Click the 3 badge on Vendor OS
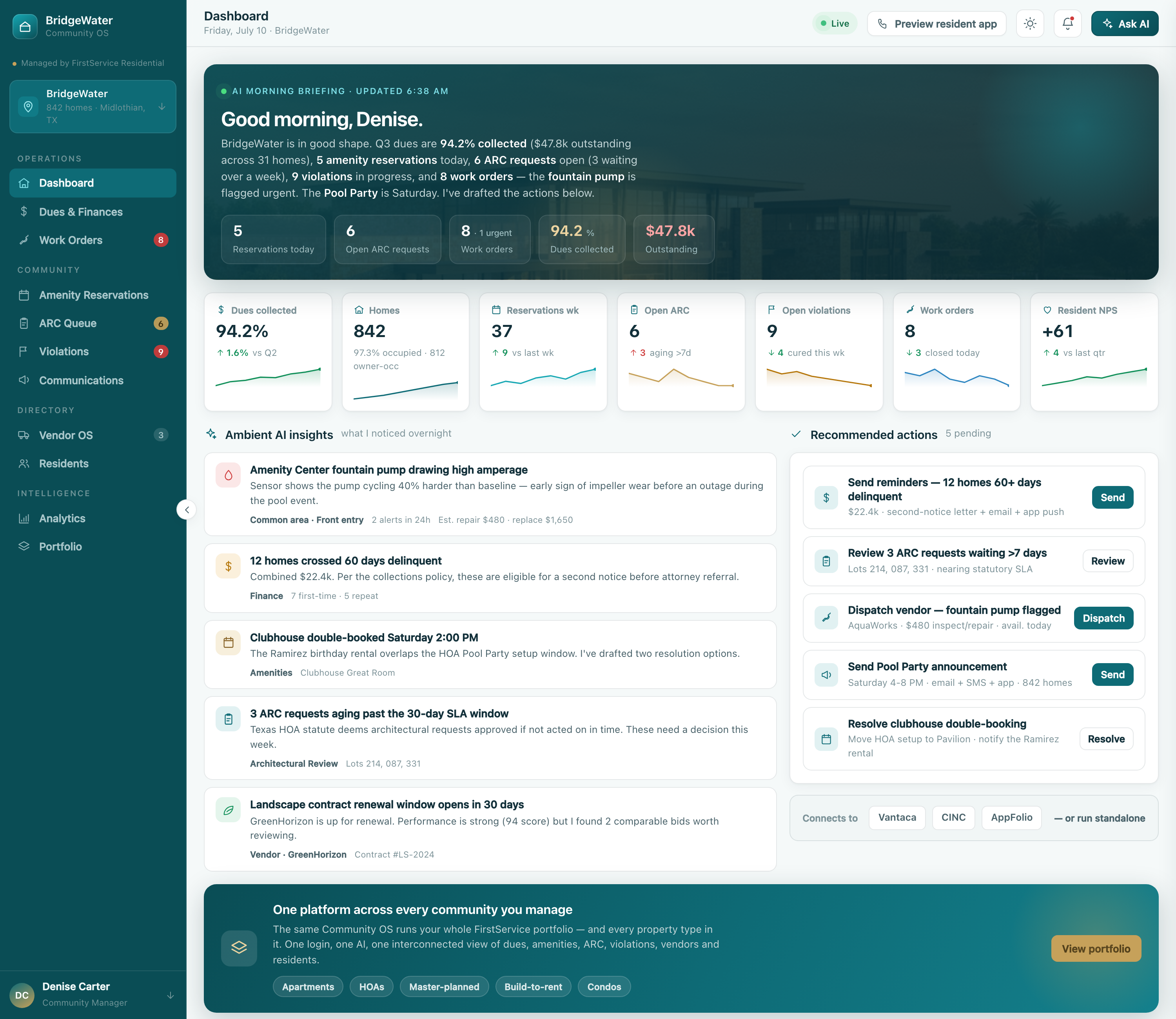The width and height of the screenshot is (1176, 1019). coord(160,435)
